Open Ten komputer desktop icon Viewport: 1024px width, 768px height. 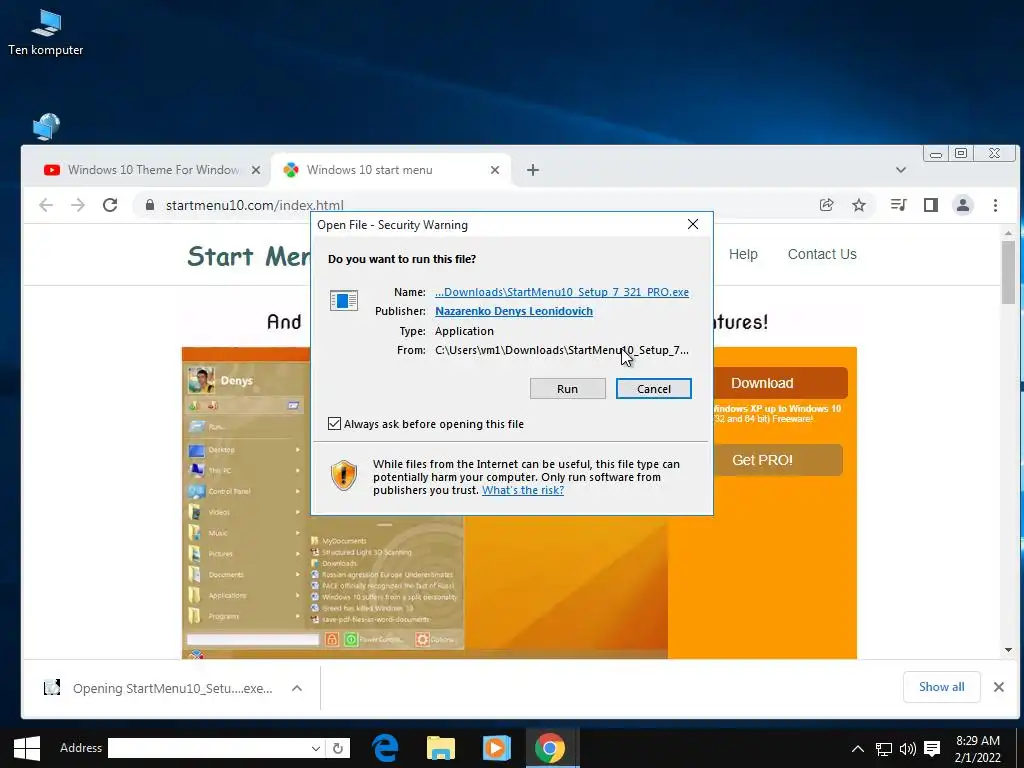click(46, 33)
